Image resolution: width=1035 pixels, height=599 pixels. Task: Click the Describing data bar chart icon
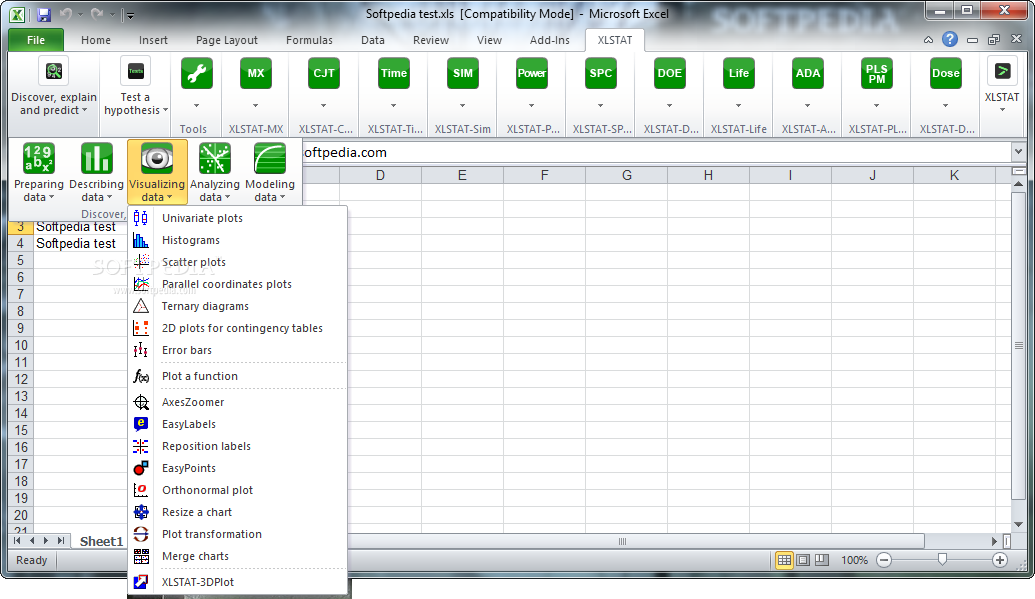(x=96, y=159)
